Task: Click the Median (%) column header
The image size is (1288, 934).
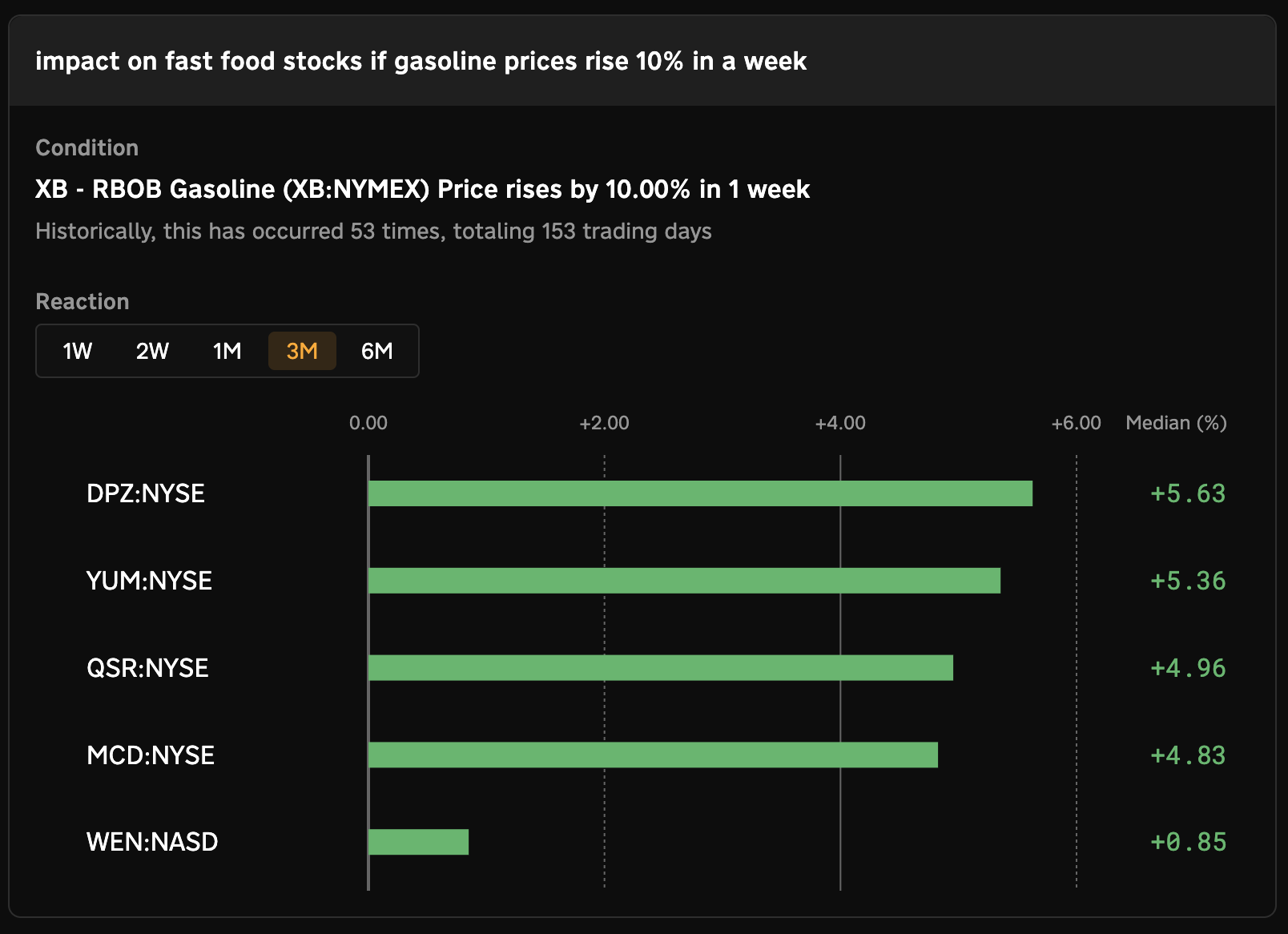Action: [x=1176, y=423]
